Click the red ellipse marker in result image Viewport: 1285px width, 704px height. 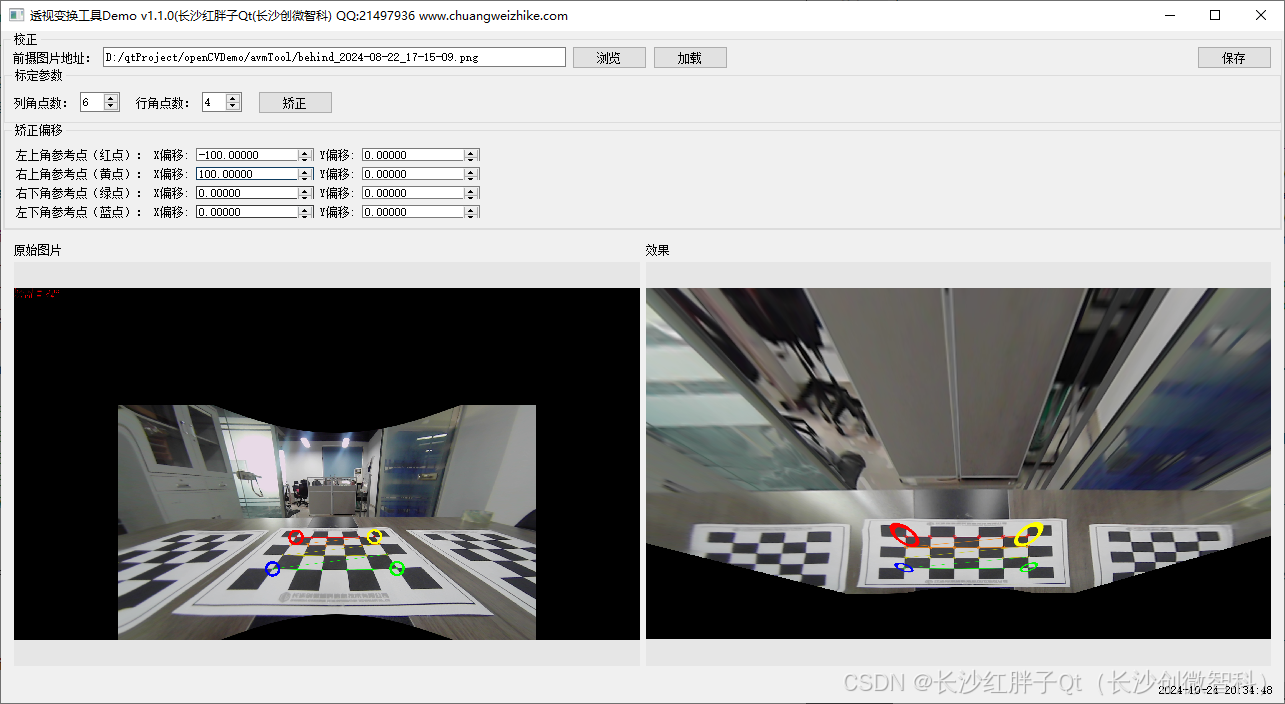(x=904, y=534)
